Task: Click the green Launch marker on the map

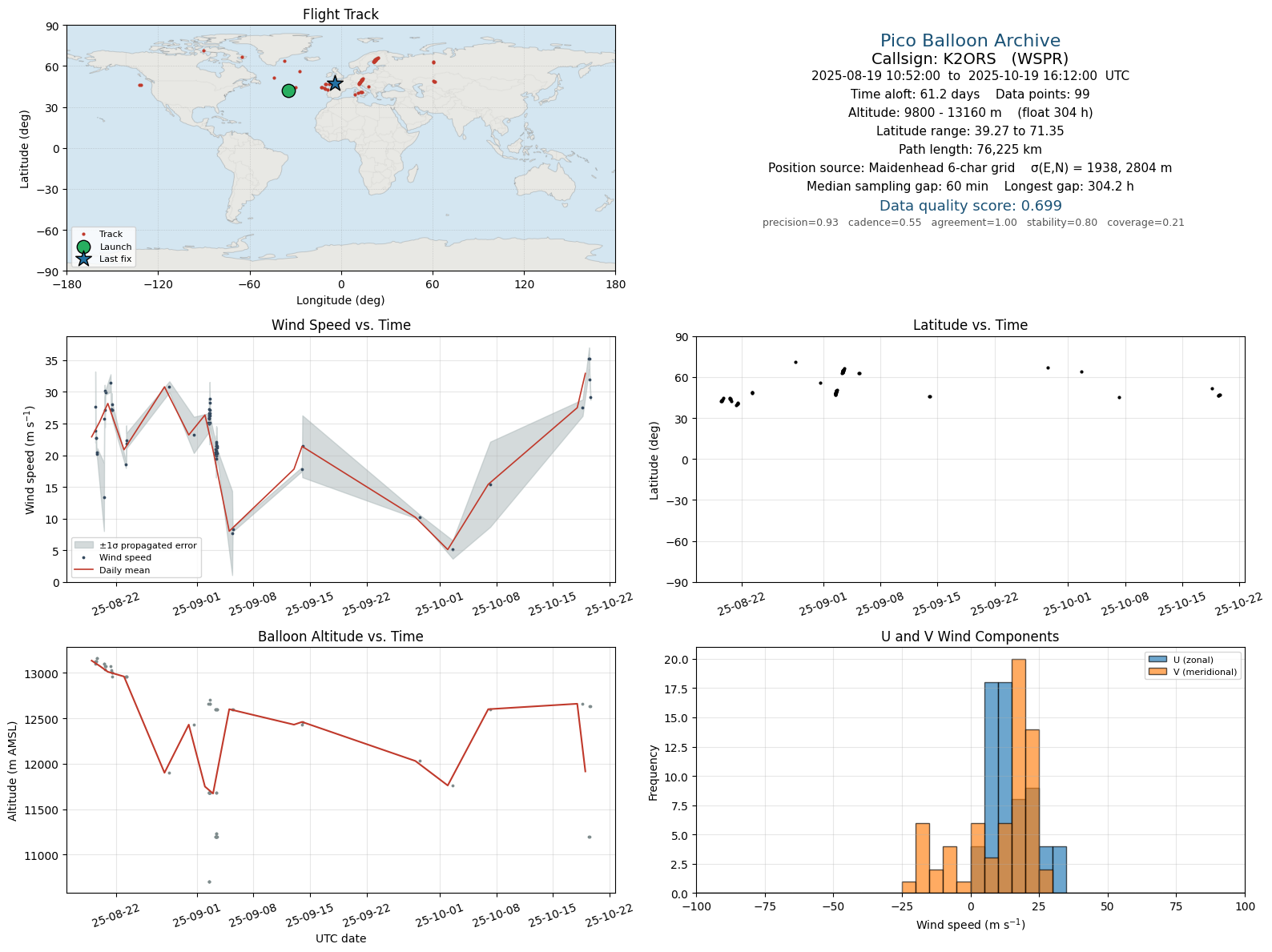Action: [x=288, y=91]
